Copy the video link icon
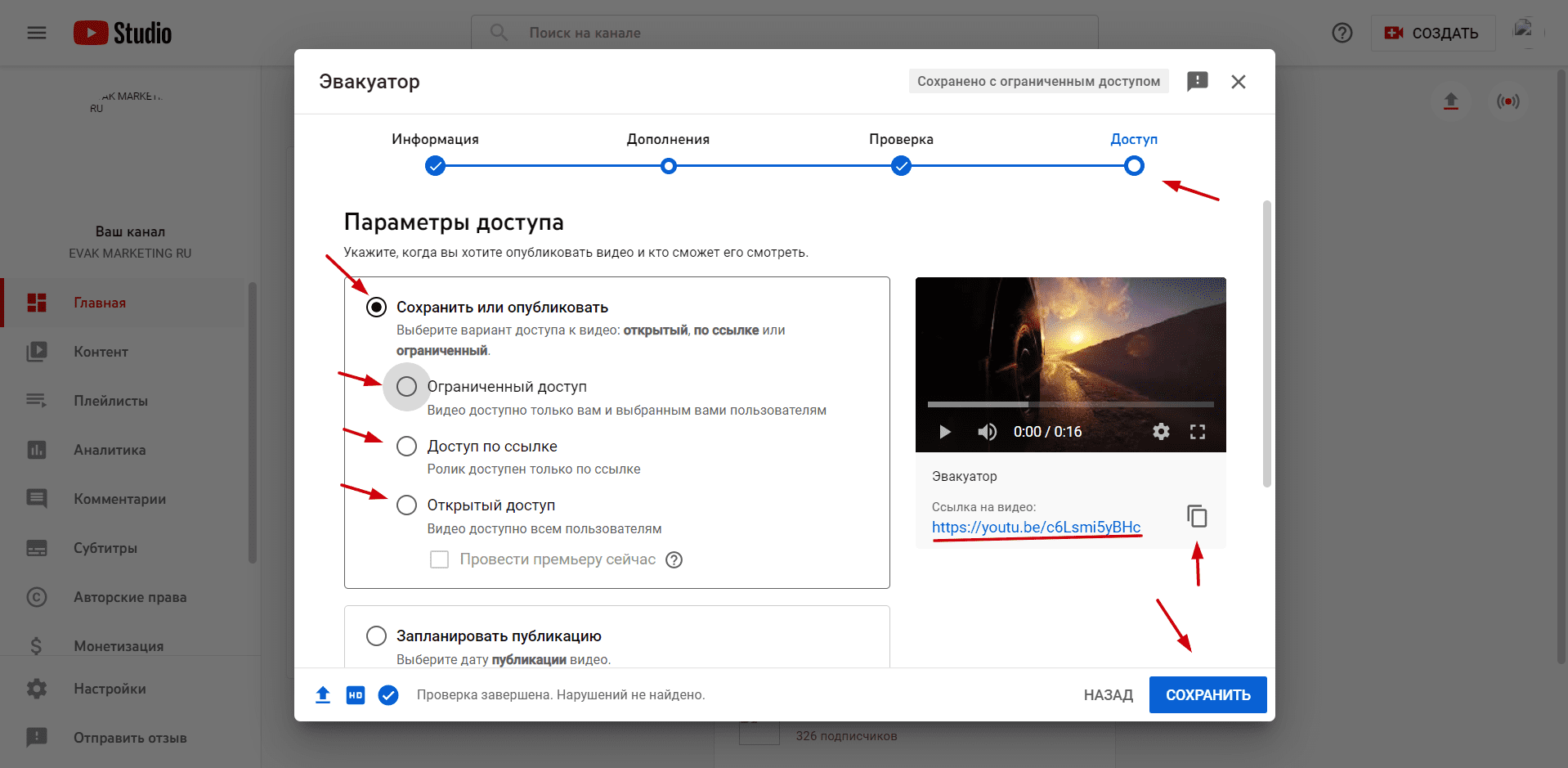Image resolution: width=1568 pixels, height=768 pixels. point(1197,516)
